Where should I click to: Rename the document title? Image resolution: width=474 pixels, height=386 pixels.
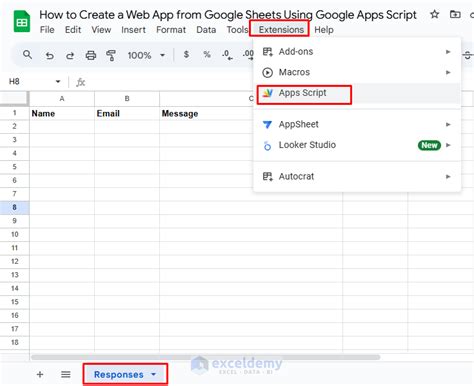[x=228, y=15]
